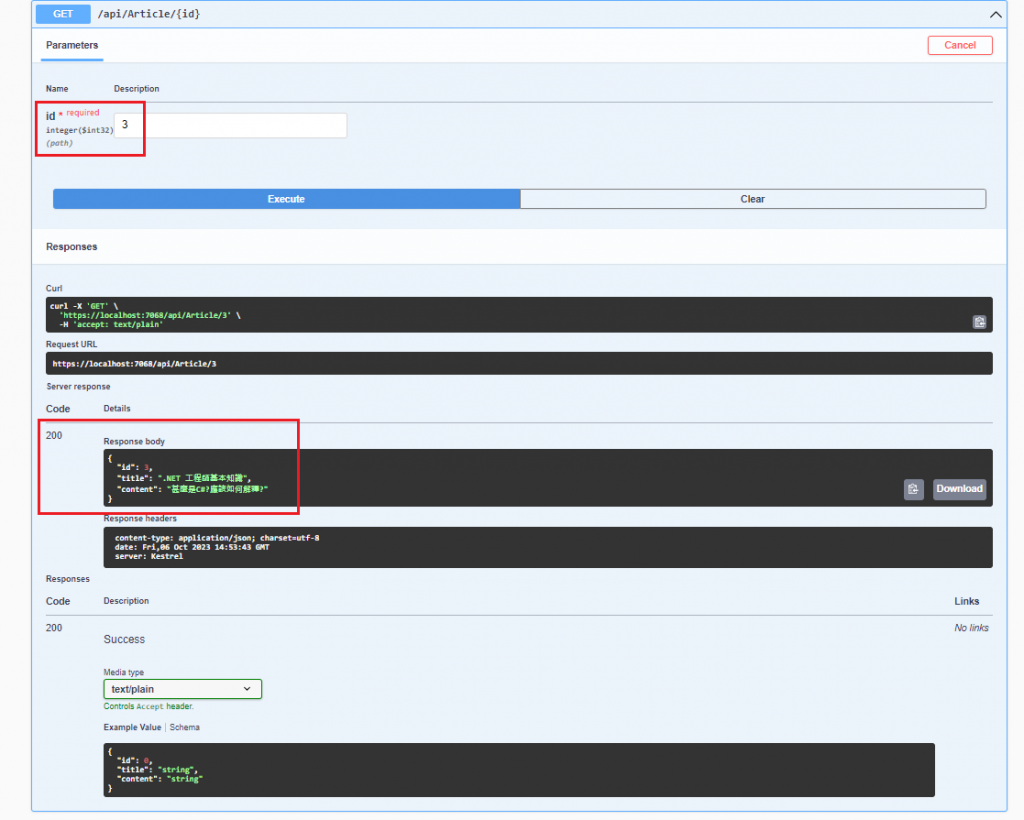Switch to the Parameters tab
Screen dimensions: 1024x820
pos(72,45)
